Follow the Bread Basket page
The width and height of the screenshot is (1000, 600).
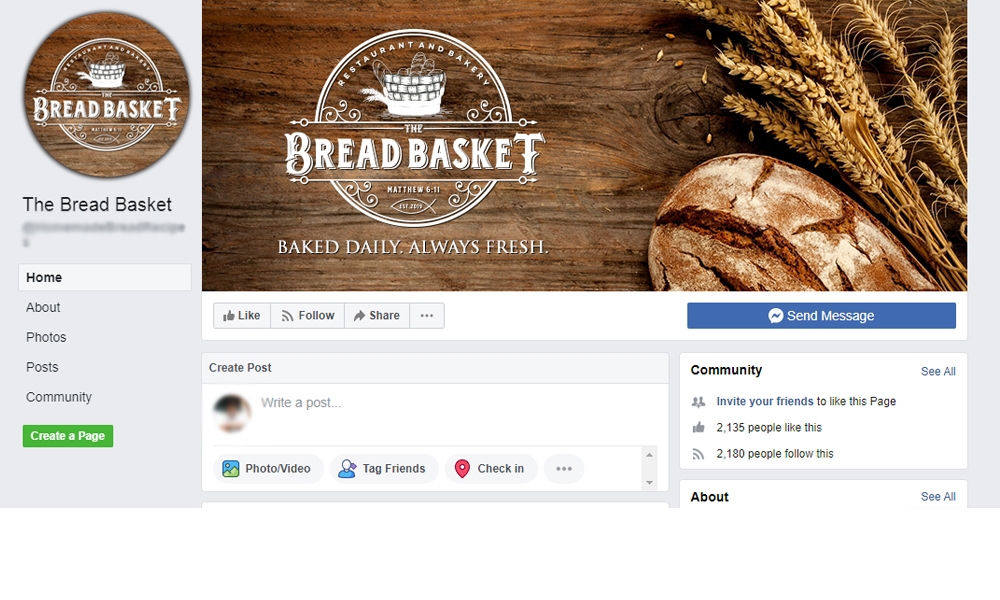pos(307,316)
